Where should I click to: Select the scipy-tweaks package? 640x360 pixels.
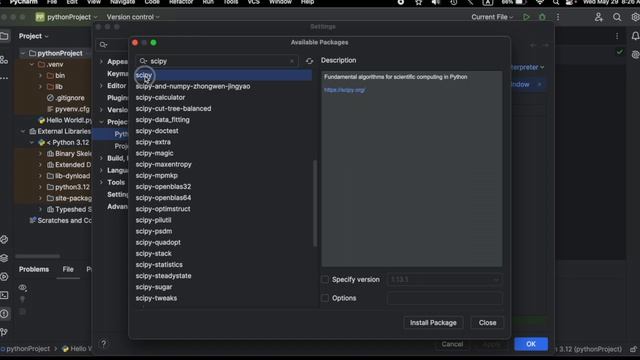(156, 298)
